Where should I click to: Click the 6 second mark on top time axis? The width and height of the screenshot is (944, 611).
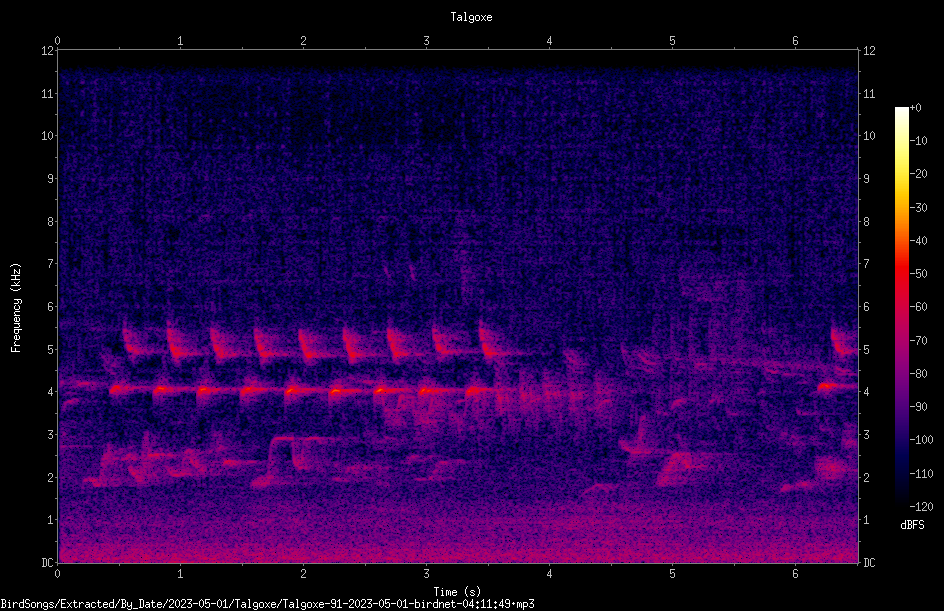[x=795, y=41]
